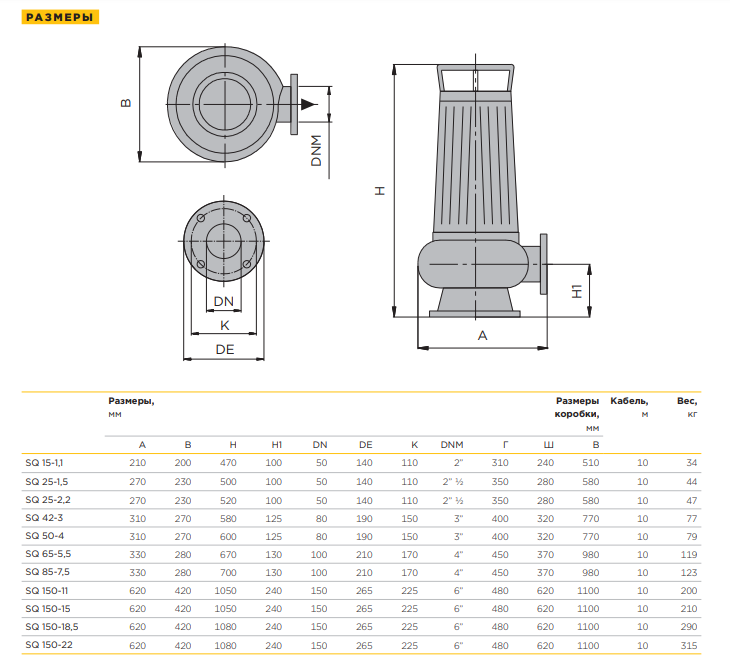Screen dimensions: 730x672
Task: Select the top-view pump drawing with concentric circles
Action: (x=220, y=102)
